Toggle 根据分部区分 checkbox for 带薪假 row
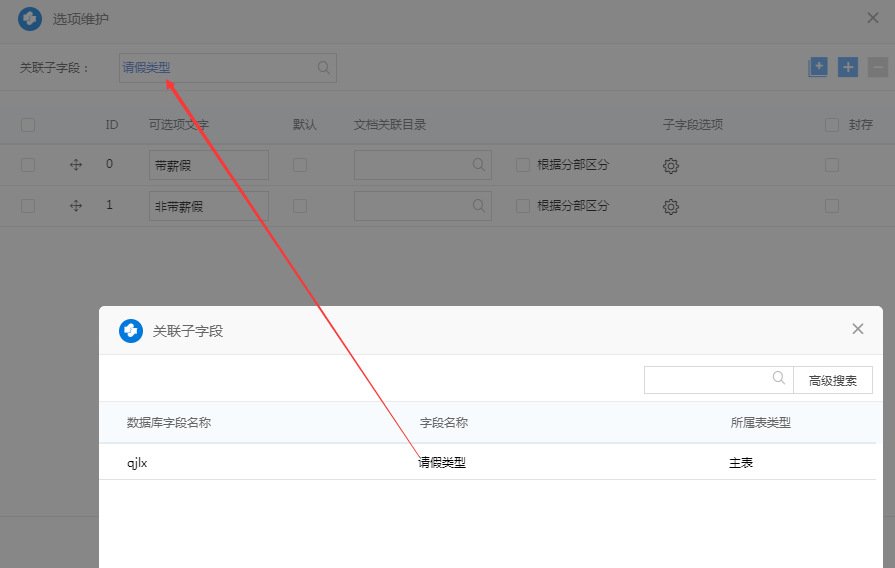The image size is (895, 568). pos(523,165)
